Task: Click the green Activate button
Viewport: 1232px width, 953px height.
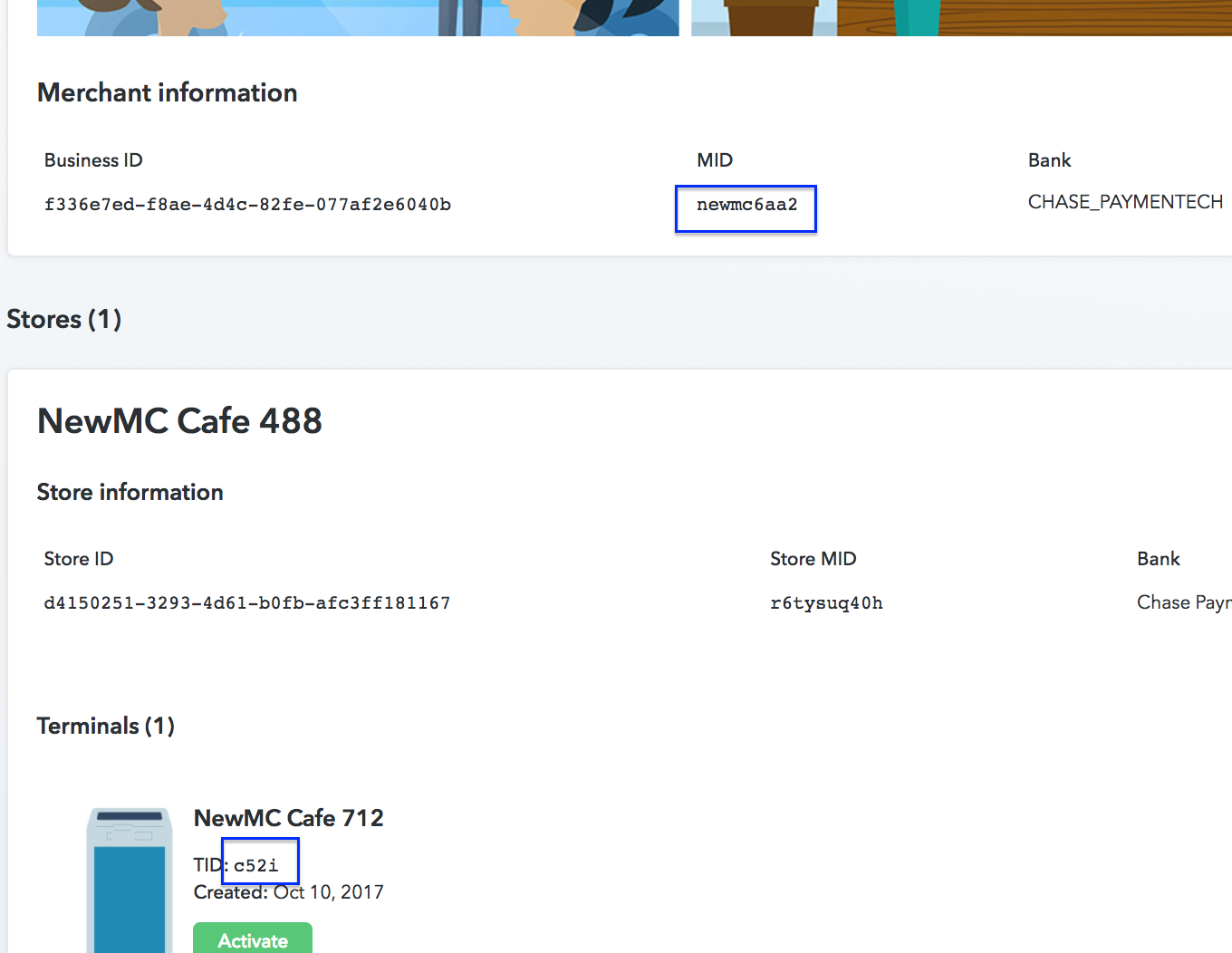Action: 253,939
